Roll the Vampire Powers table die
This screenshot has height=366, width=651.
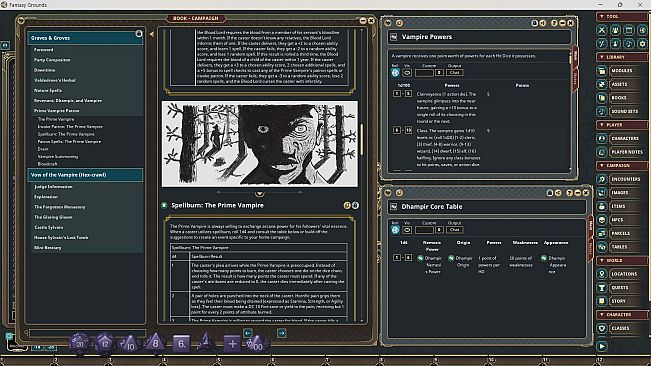[395, 73]
